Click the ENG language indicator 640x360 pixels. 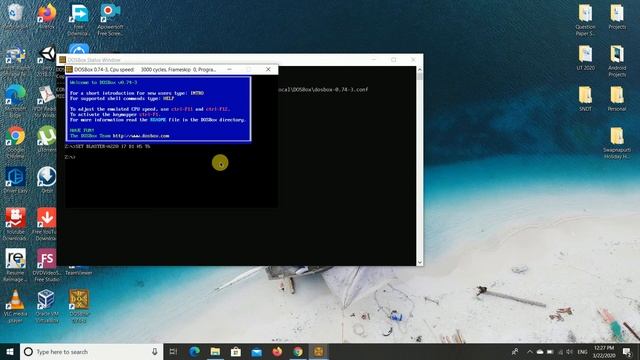[582, 351]
